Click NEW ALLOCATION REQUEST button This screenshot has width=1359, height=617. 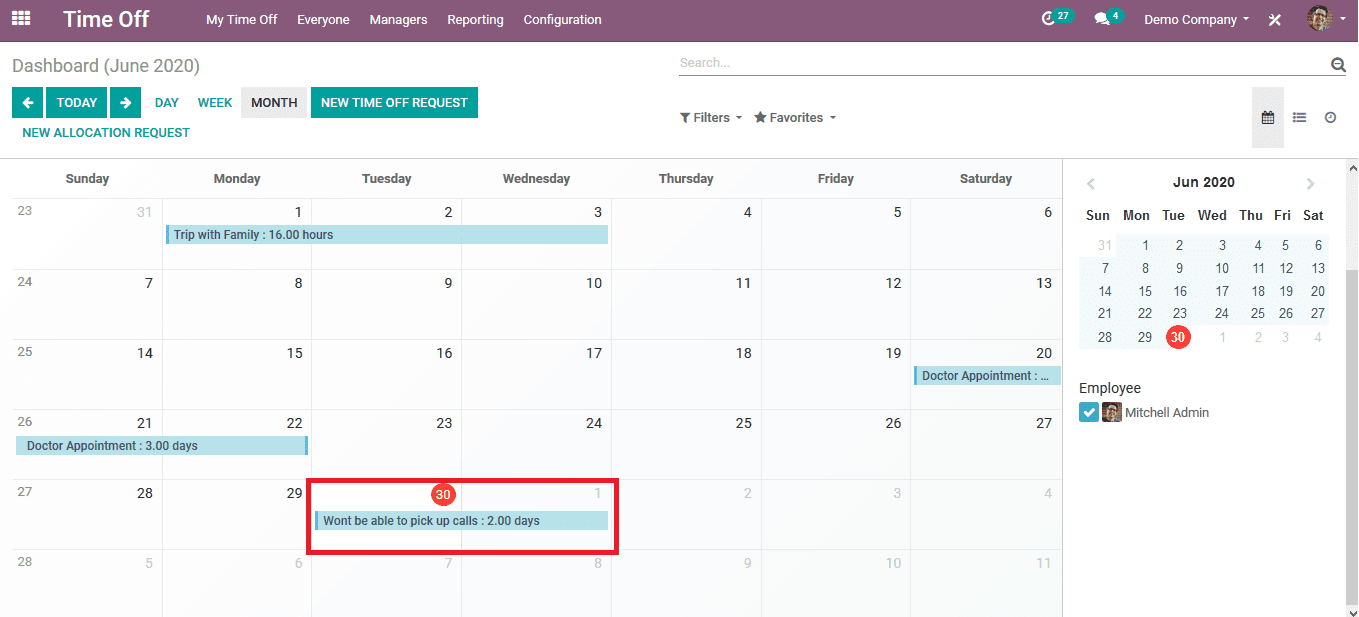106,132
